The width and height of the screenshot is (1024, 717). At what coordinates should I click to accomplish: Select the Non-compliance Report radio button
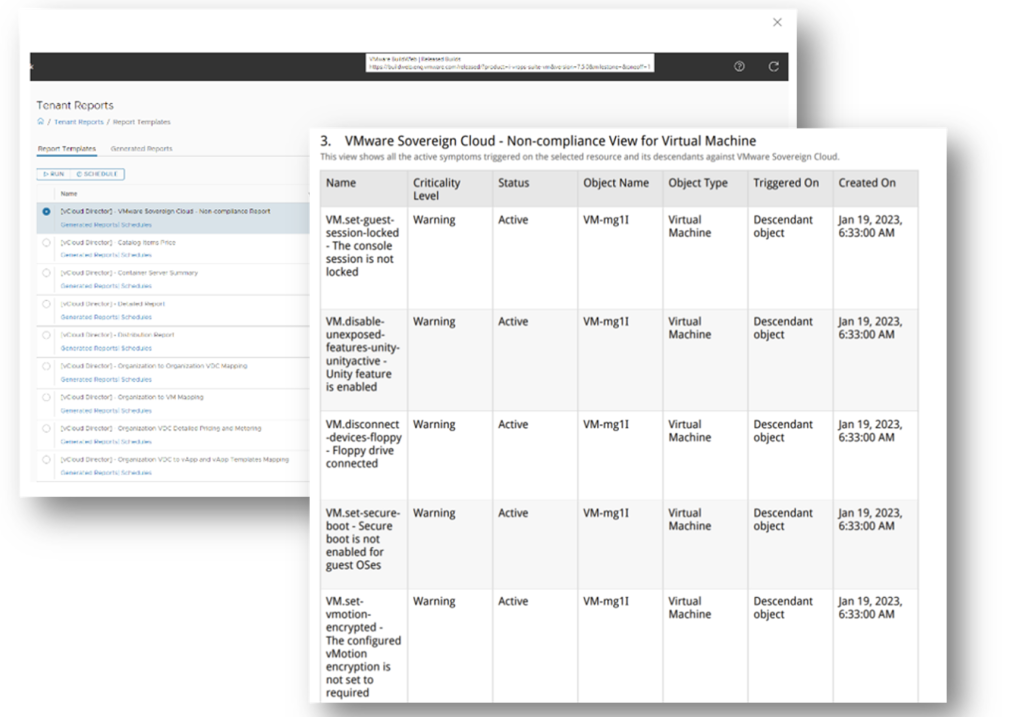46,212
